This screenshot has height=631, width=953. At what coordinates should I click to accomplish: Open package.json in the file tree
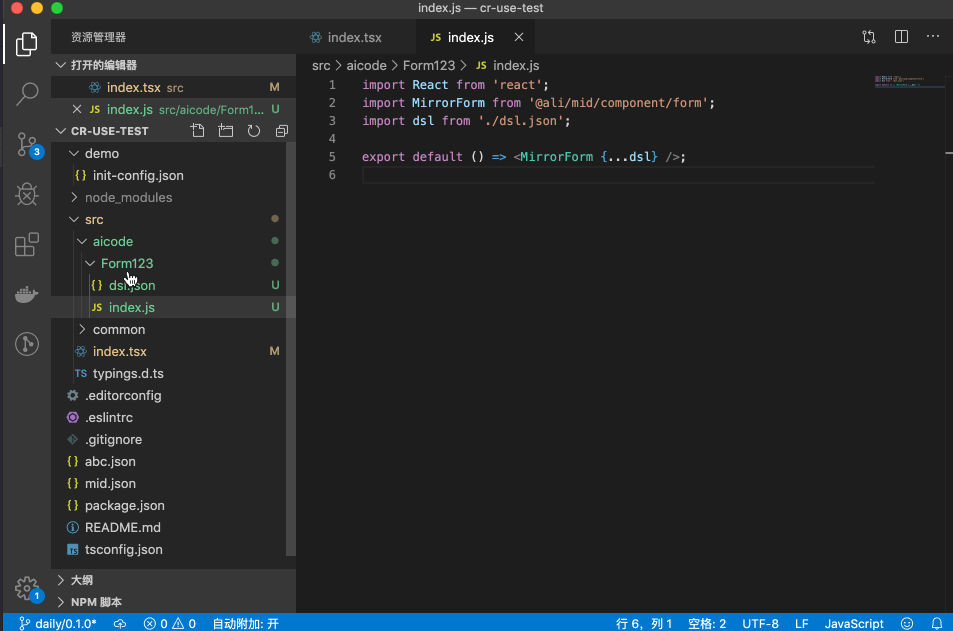click(124, 505)
